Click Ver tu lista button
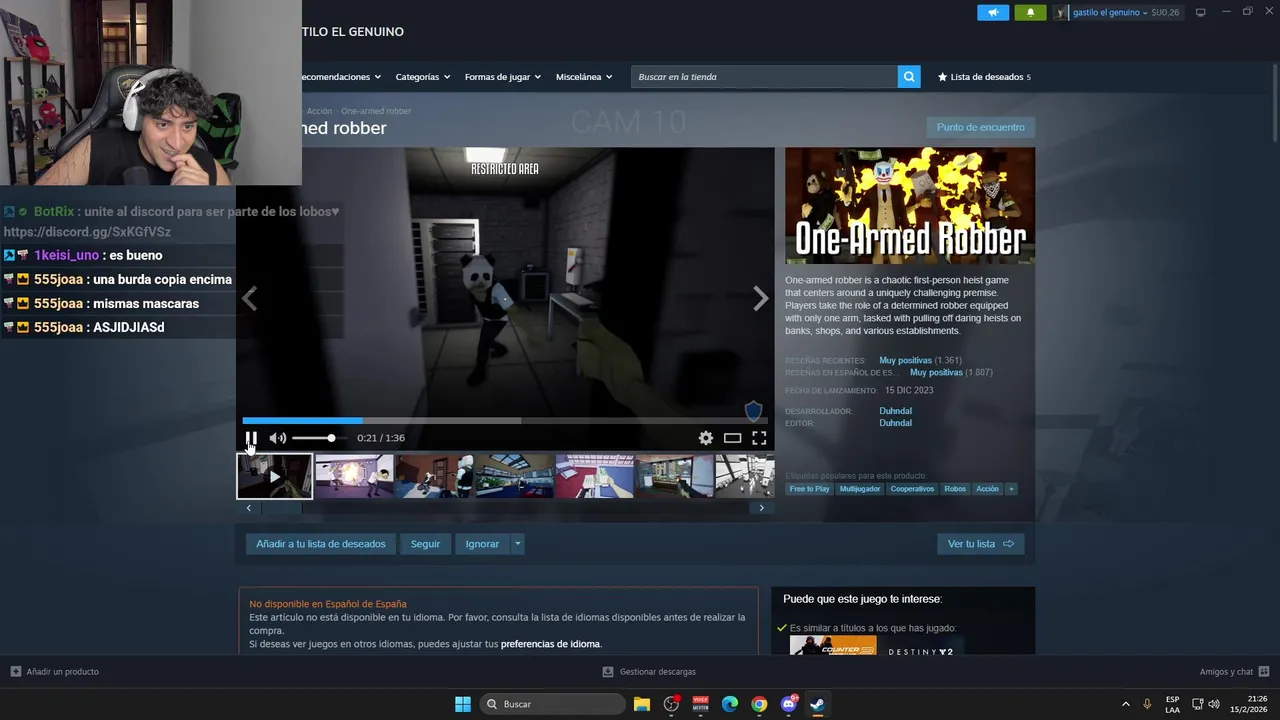The width and height of the screenshot is (1280, 720). [980, 544]
